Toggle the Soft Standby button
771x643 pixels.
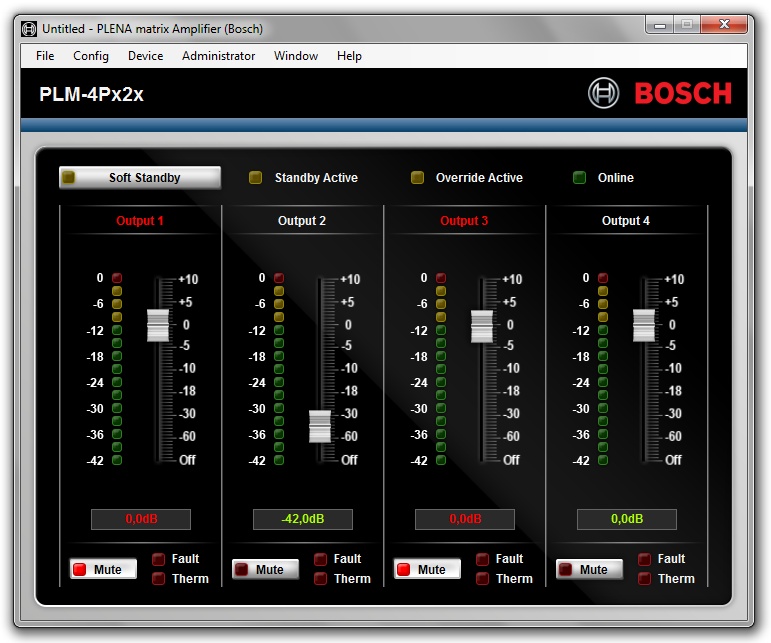click(x=140, y=177)
